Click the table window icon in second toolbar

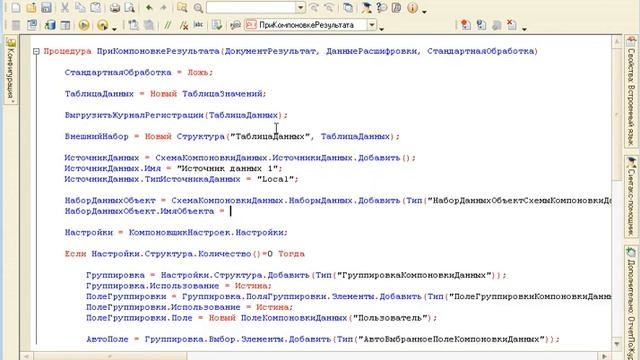65,25
